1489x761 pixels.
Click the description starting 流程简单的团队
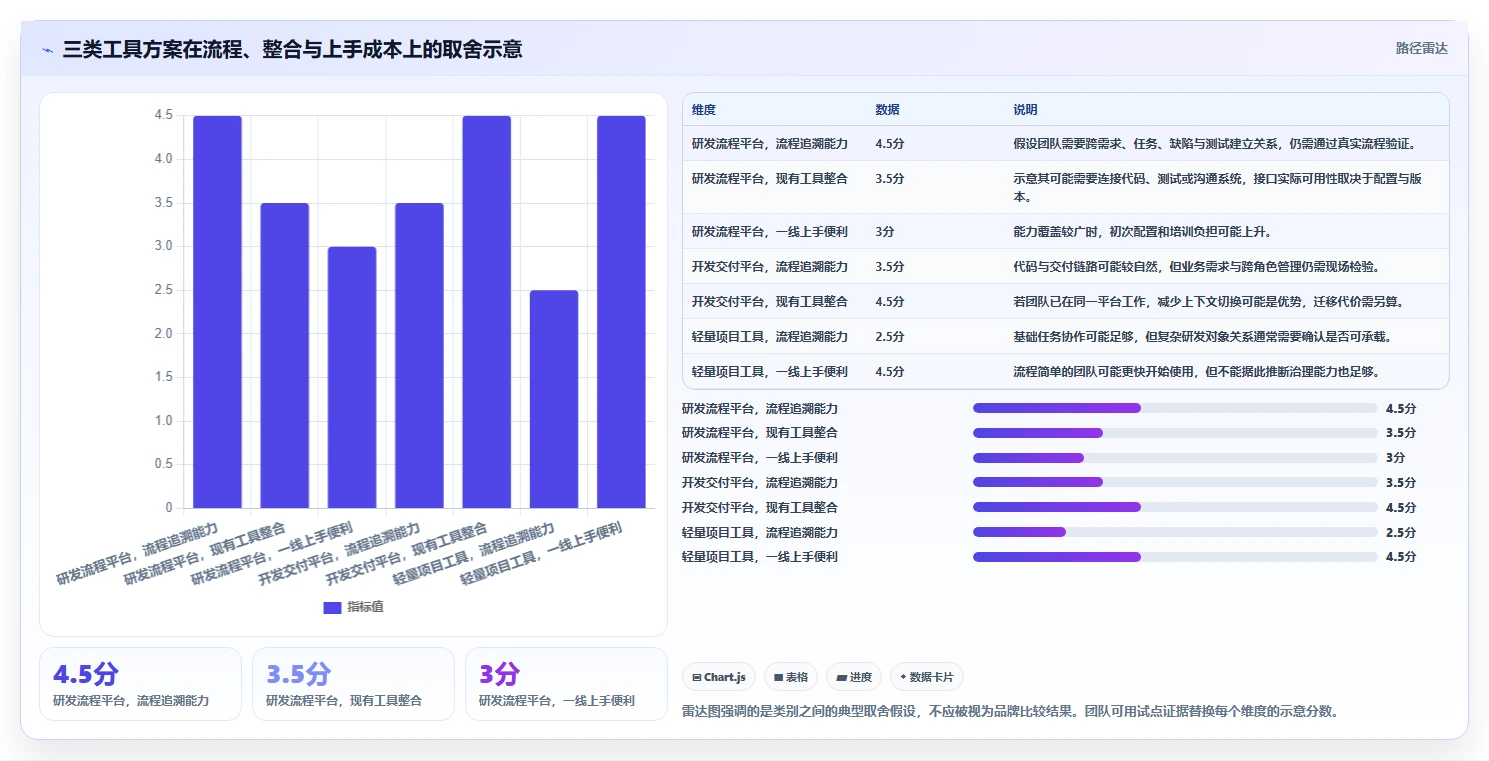point(1197,372)
